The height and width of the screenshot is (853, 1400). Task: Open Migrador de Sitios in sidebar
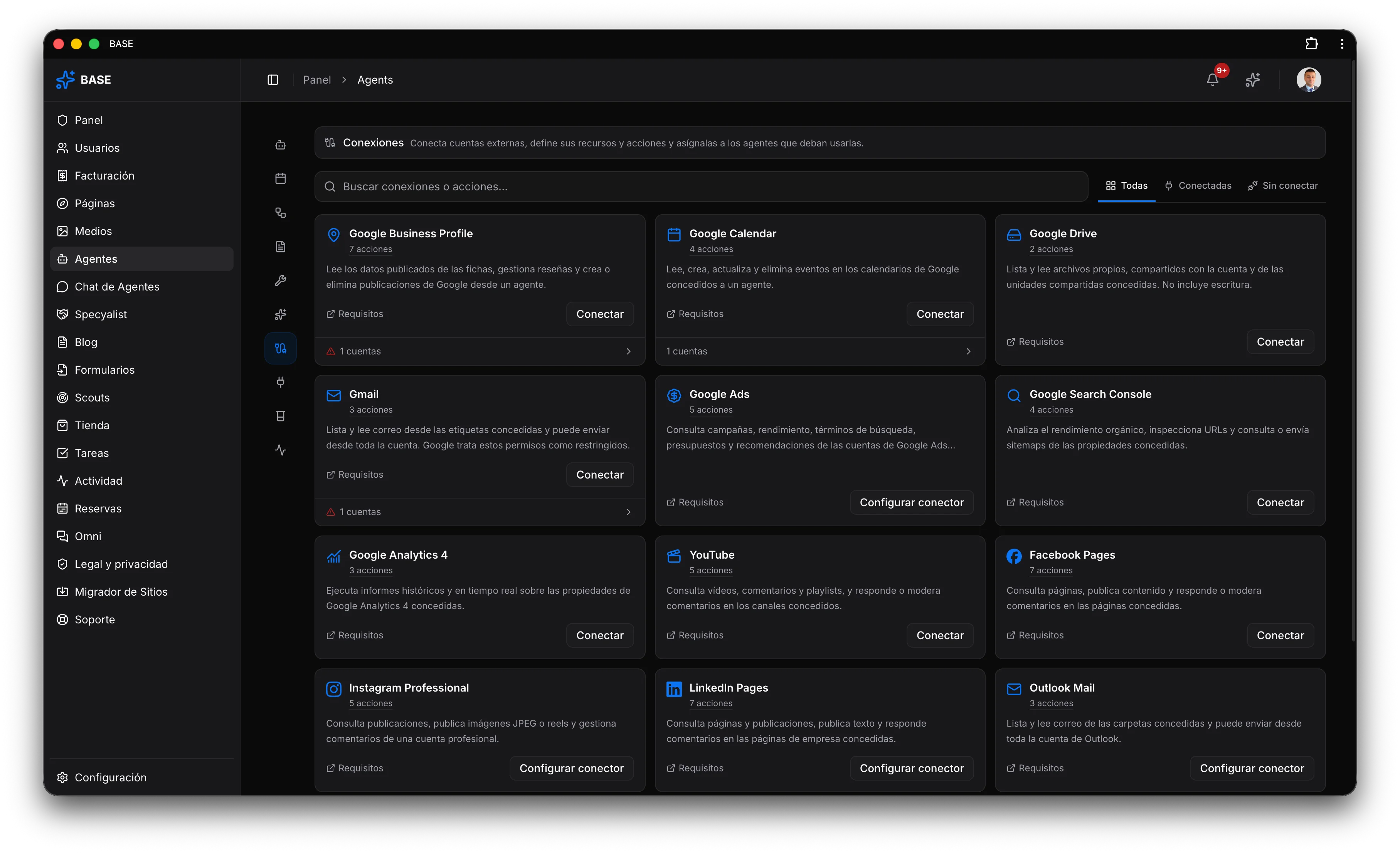(141, 592)
